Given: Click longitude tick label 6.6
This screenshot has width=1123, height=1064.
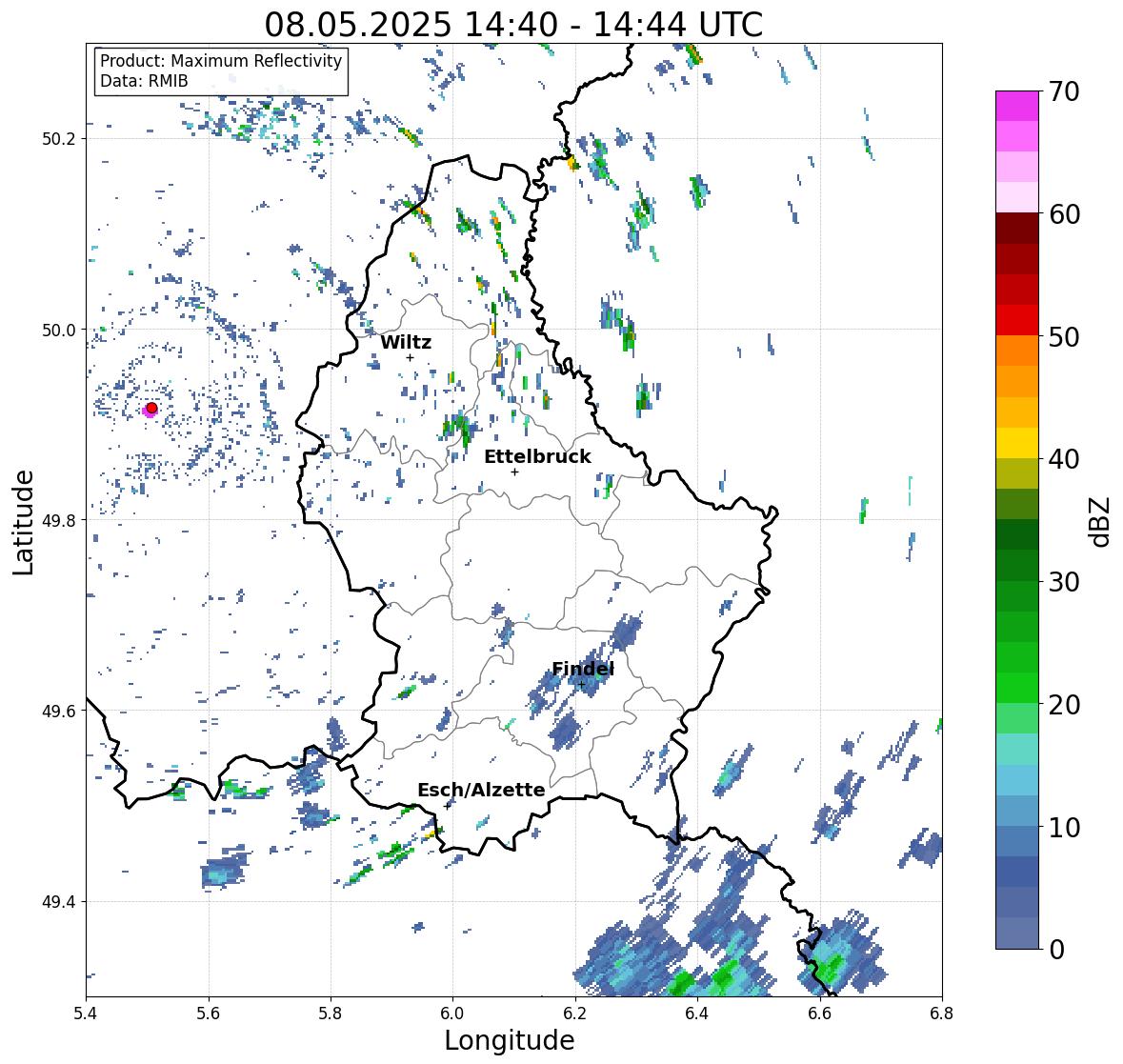Looking at the screenshot, I should [x=820, y=1014].
